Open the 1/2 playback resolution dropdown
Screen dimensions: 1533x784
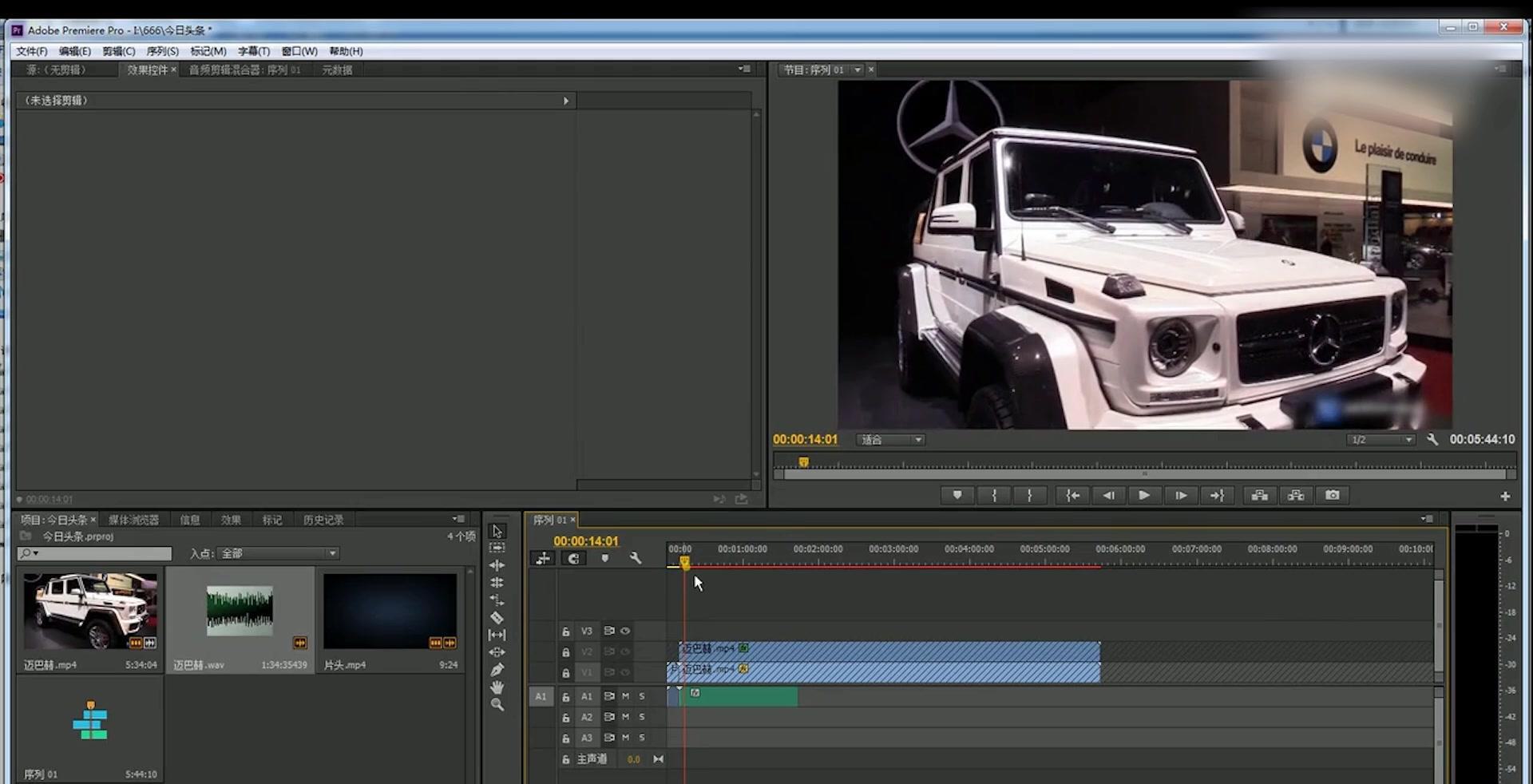[1381, 440]
